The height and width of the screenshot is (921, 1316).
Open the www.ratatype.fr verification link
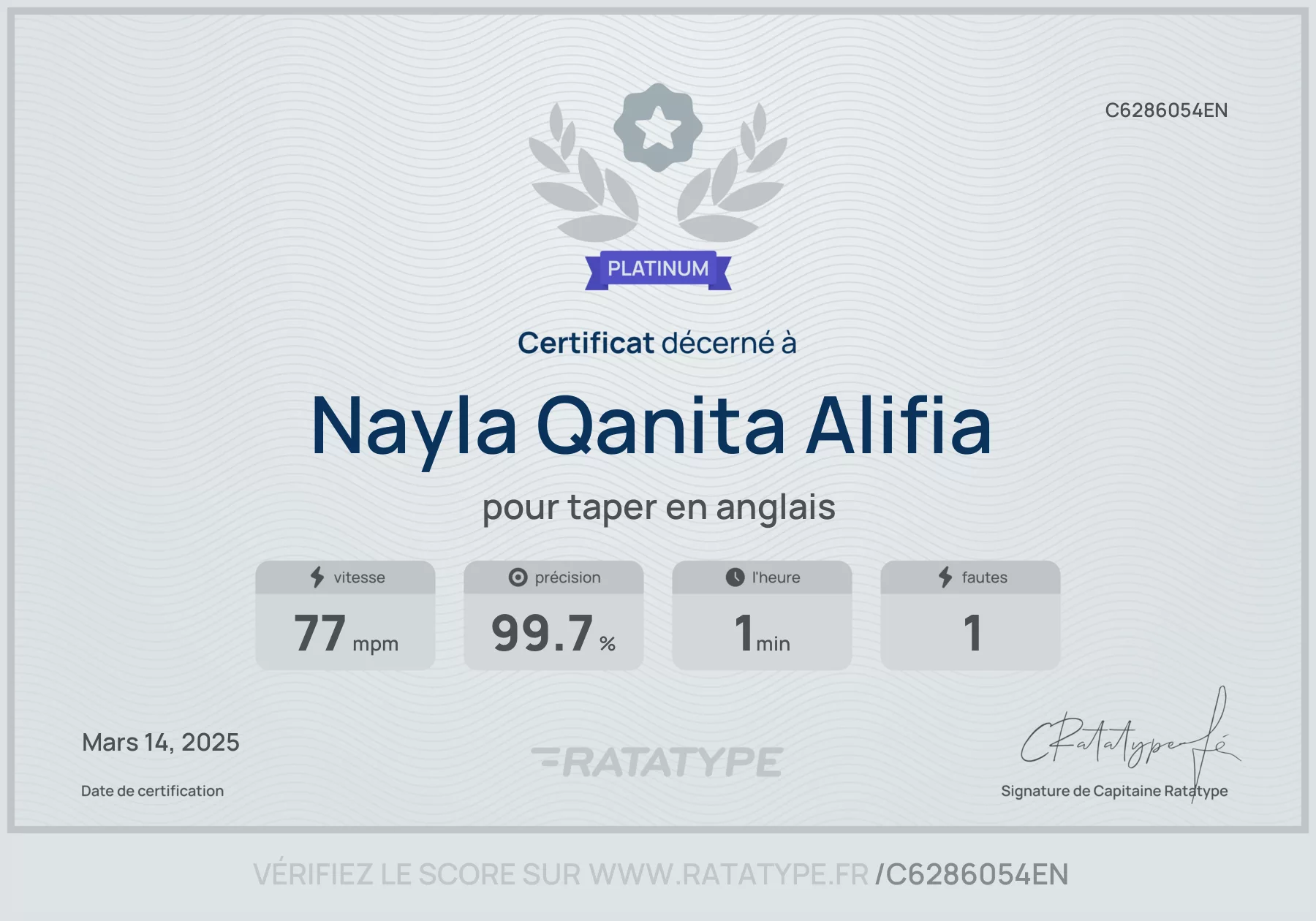tap(729, 875)
